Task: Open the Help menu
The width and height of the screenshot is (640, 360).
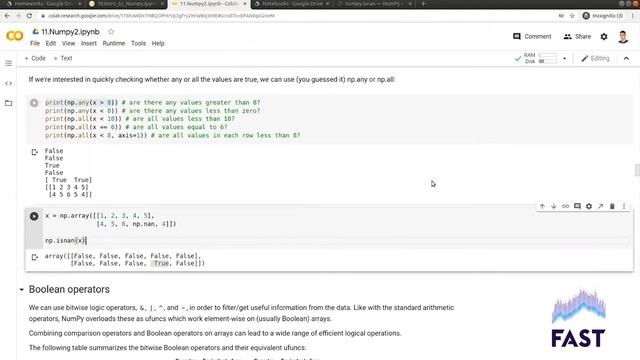Action: click(158, 43)
